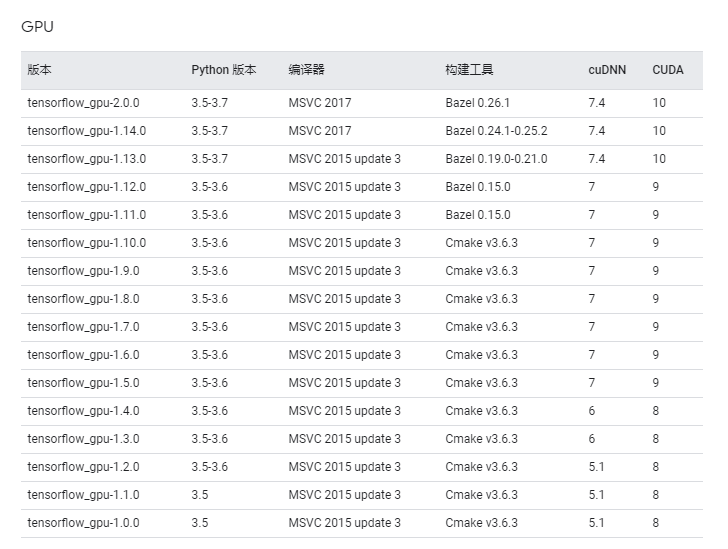Click cuDNN 7.4 in the 2.0.0 row
728x549 pixels.
(597, 103)
